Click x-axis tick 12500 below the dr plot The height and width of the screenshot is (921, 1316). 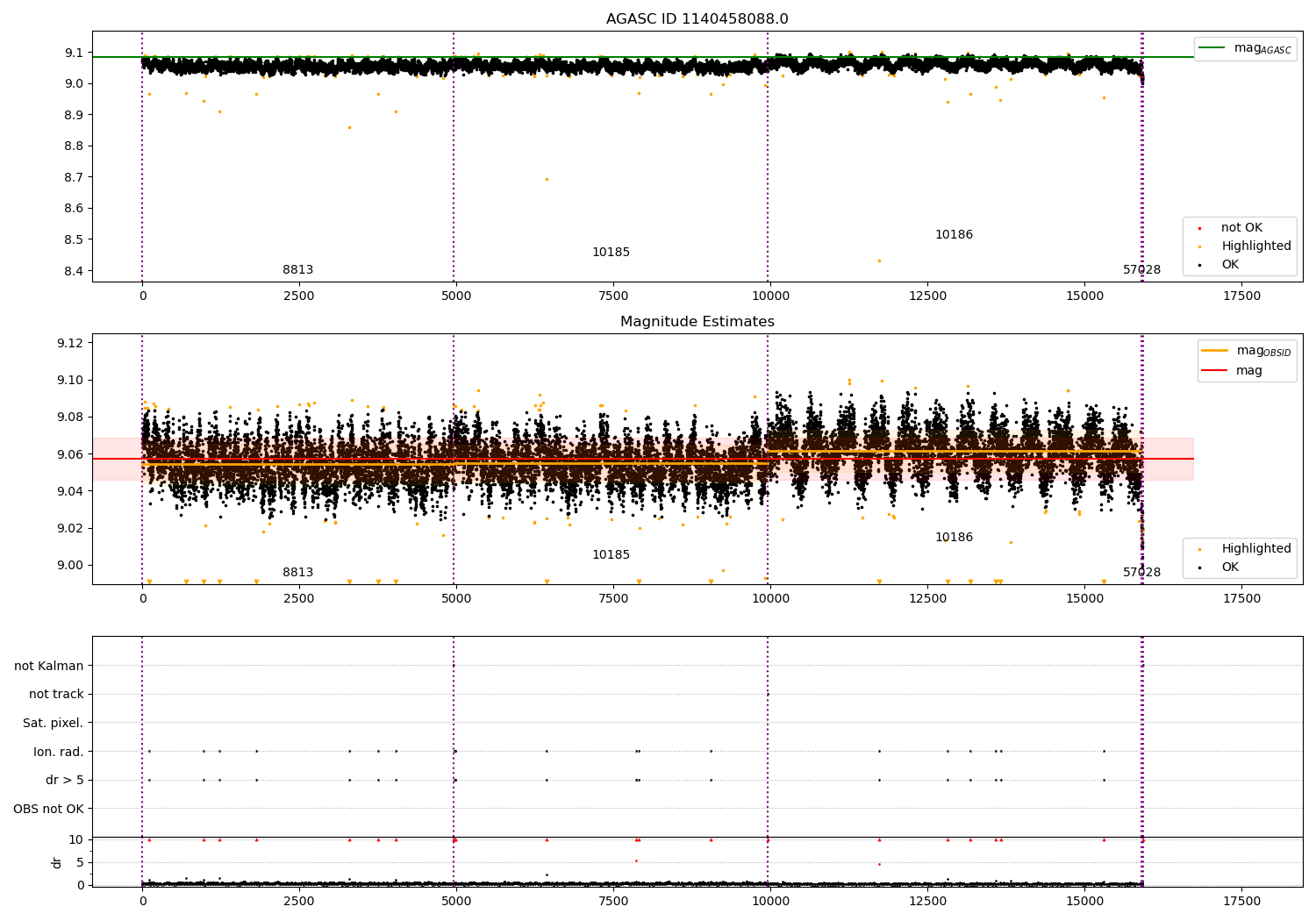[927, 901]
